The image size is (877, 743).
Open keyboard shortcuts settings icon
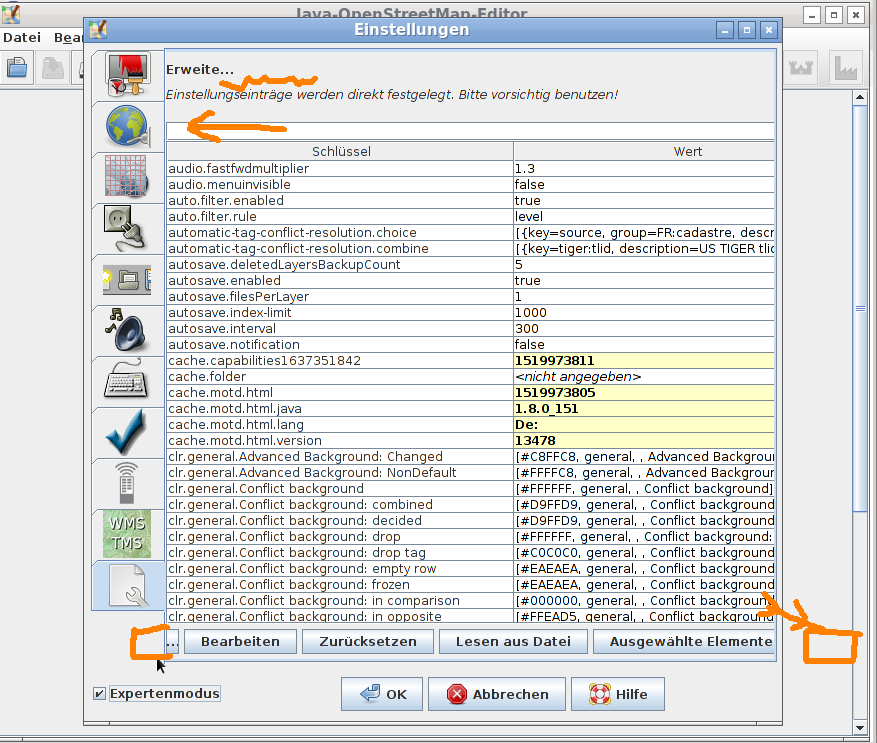pyautogui.click(x=127, y=382)
